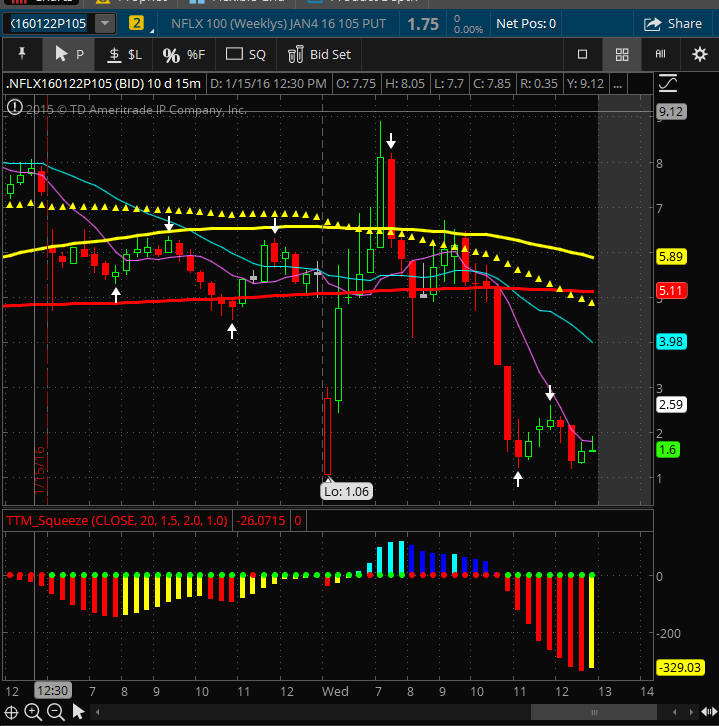Click the symbol input field
This screenshot has height=726, width=719.
pyautogui.click(x=48, y=23)
